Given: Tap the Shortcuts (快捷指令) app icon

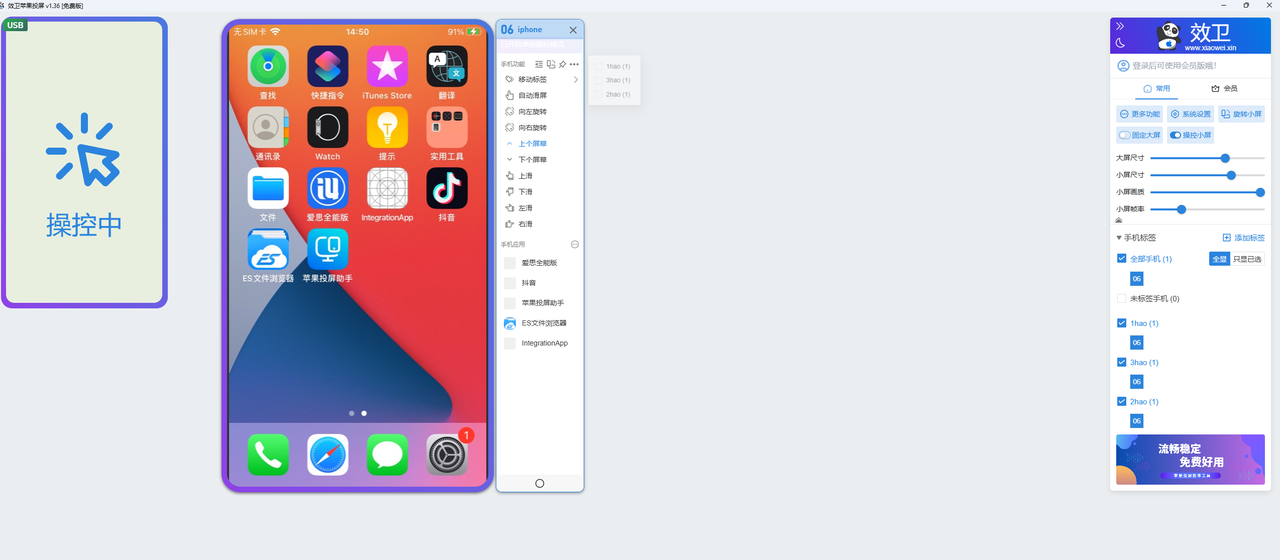Looking at the screenshot, I should pos(327,67).
